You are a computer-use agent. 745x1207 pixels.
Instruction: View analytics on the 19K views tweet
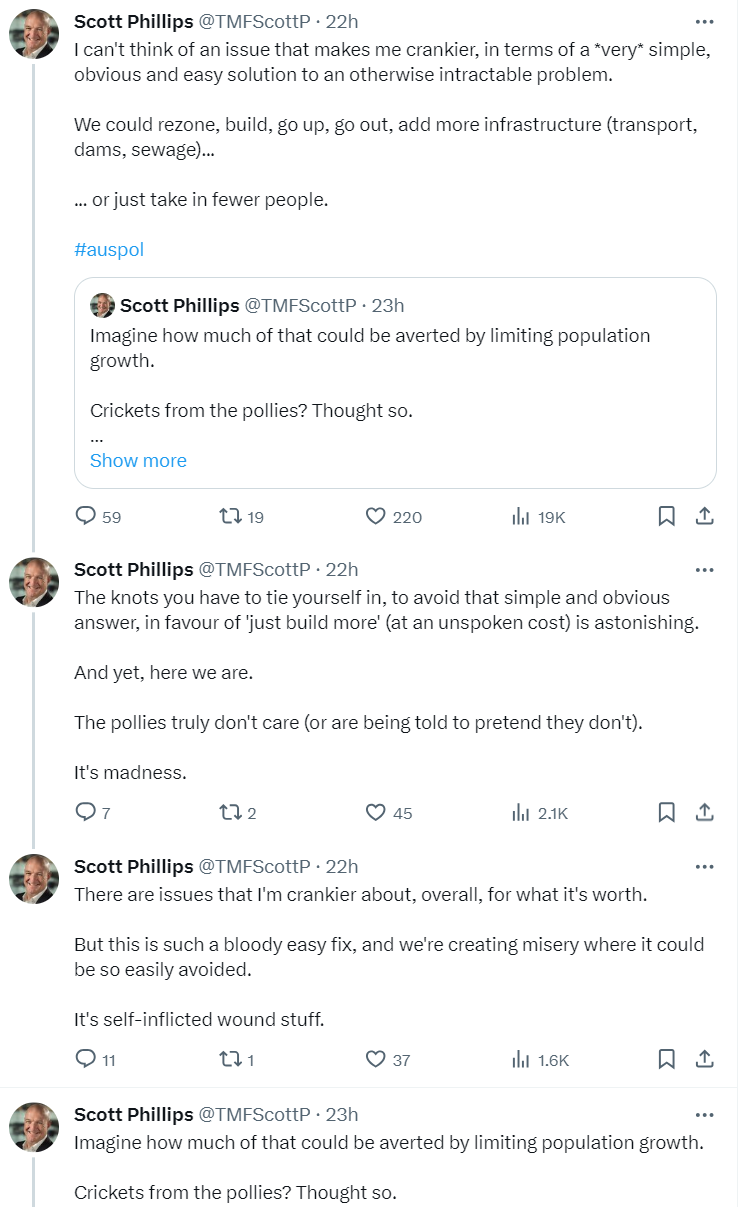tap(521, 516)
